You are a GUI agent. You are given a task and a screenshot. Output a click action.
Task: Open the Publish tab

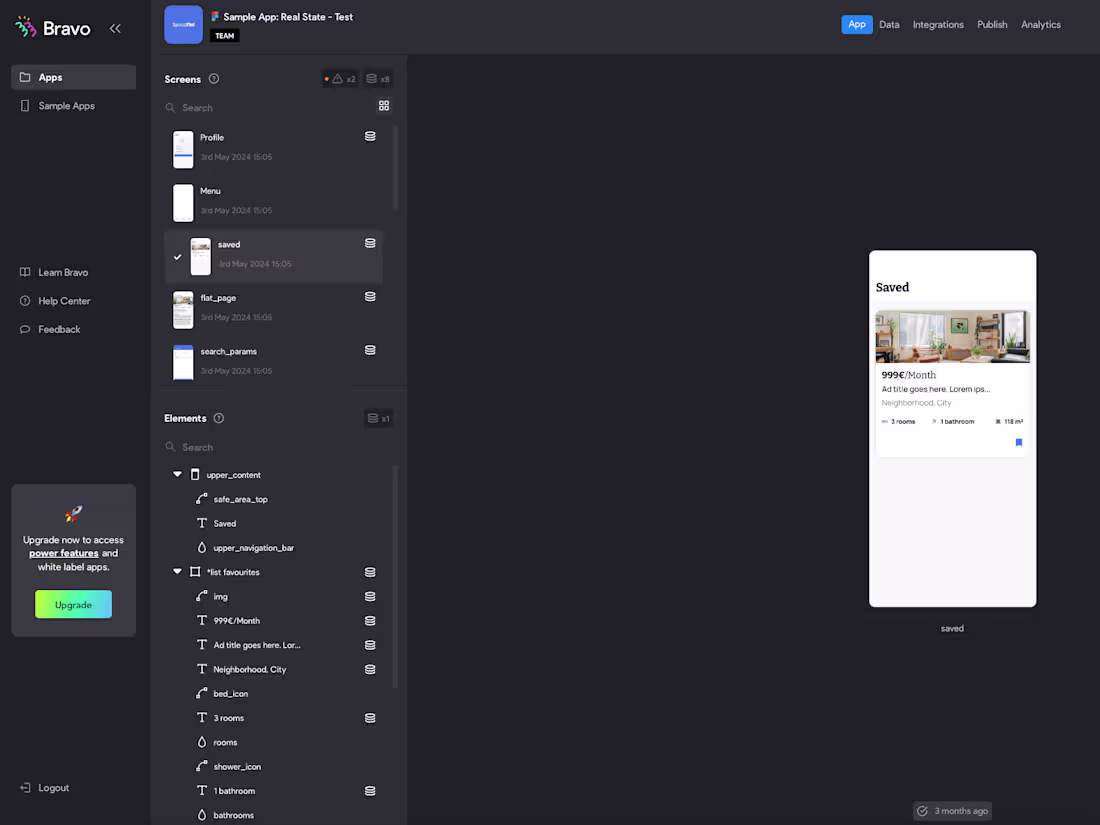pos(992,25)
